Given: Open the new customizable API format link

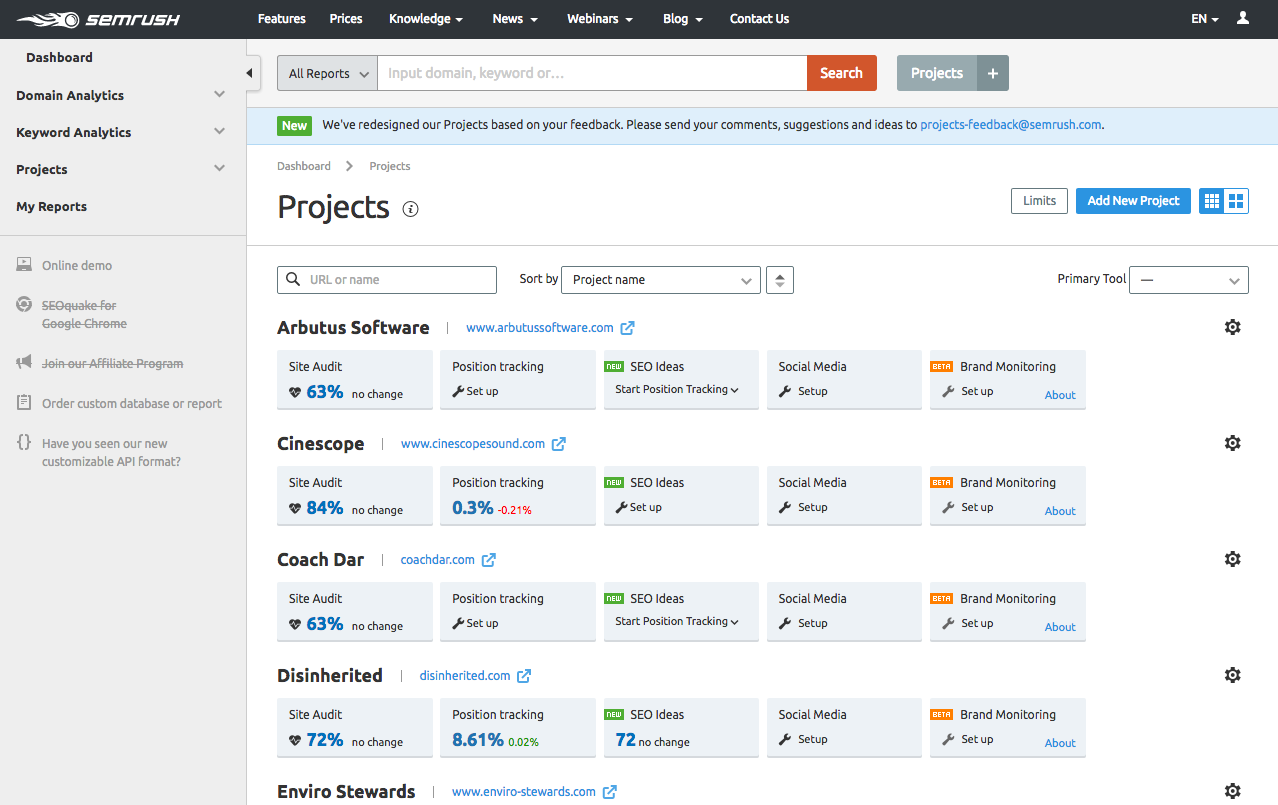Looking at the screenshot, I should pos(112,453).
